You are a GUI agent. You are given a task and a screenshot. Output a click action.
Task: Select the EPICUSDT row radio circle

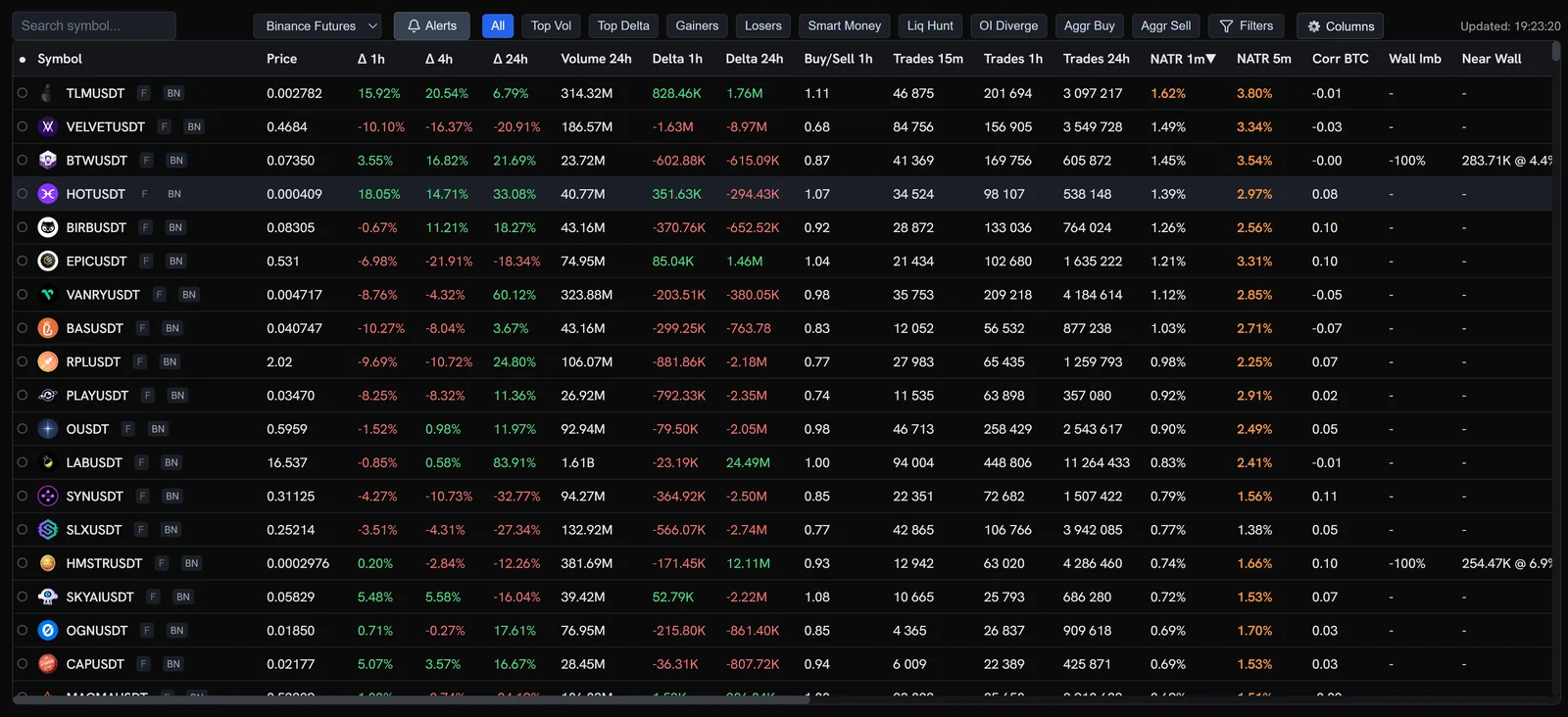coord(23,261)
